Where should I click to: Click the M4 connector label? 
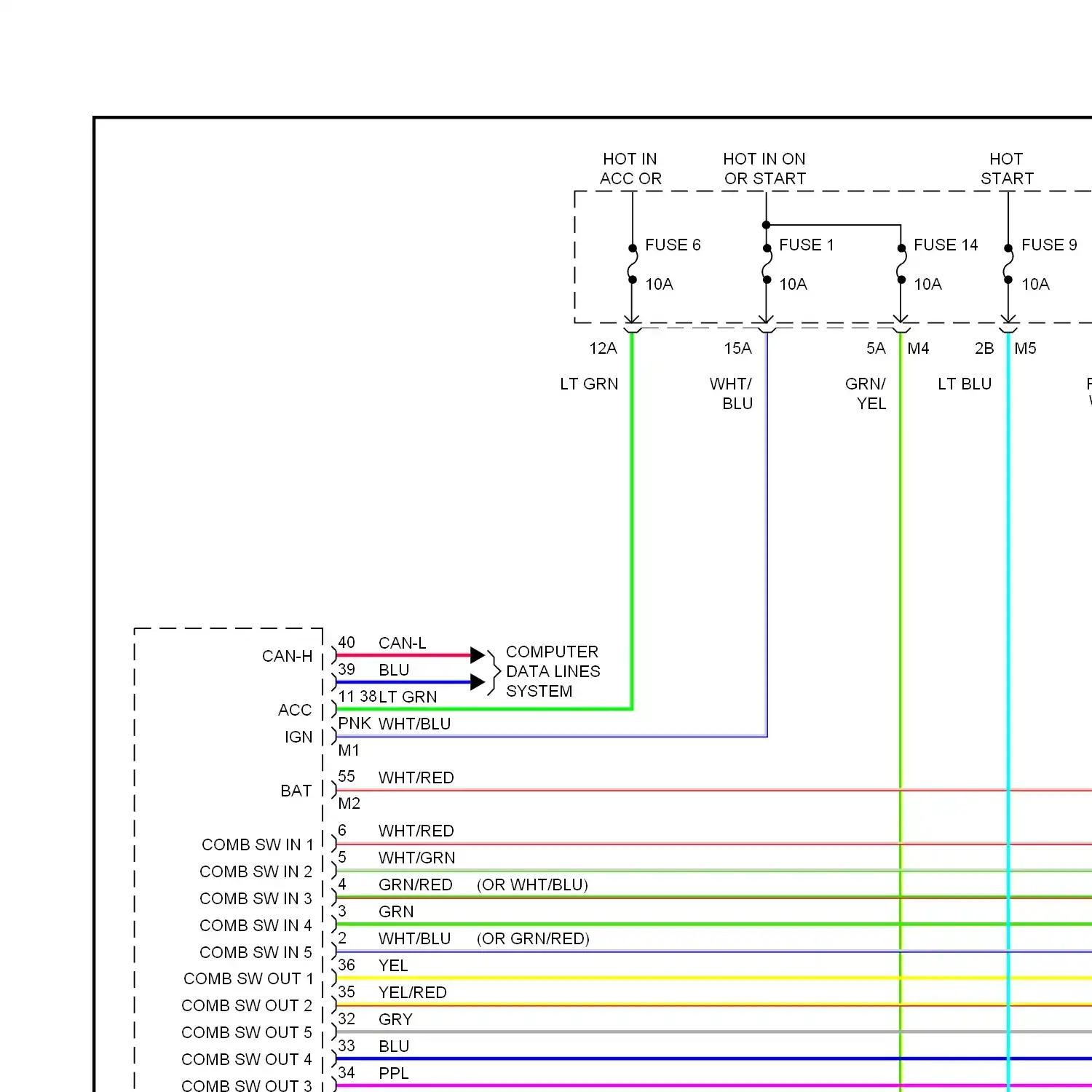tap(918, 349)
